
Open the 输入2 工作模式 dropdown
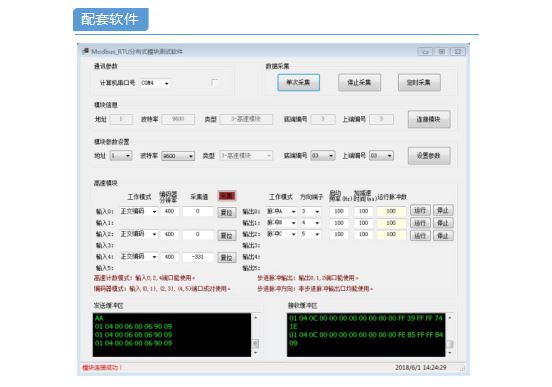[139, 234]
